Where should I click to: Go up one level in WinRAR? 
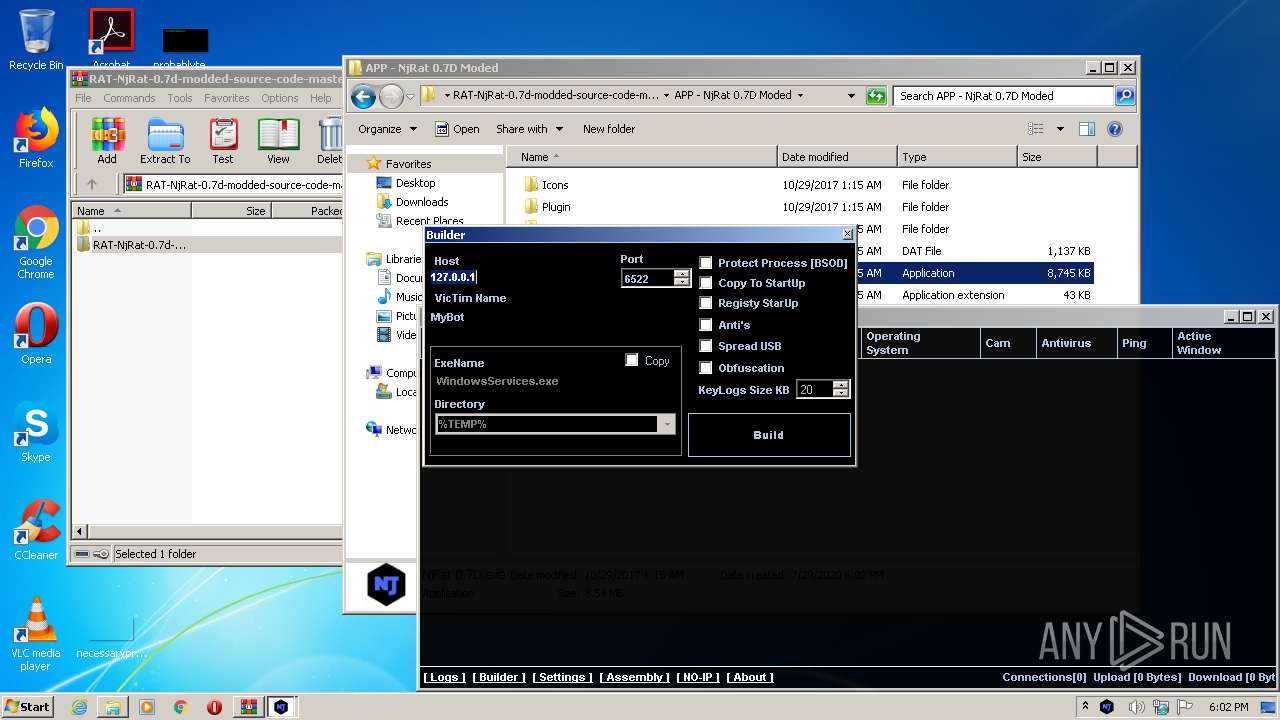tap(92, 184)
